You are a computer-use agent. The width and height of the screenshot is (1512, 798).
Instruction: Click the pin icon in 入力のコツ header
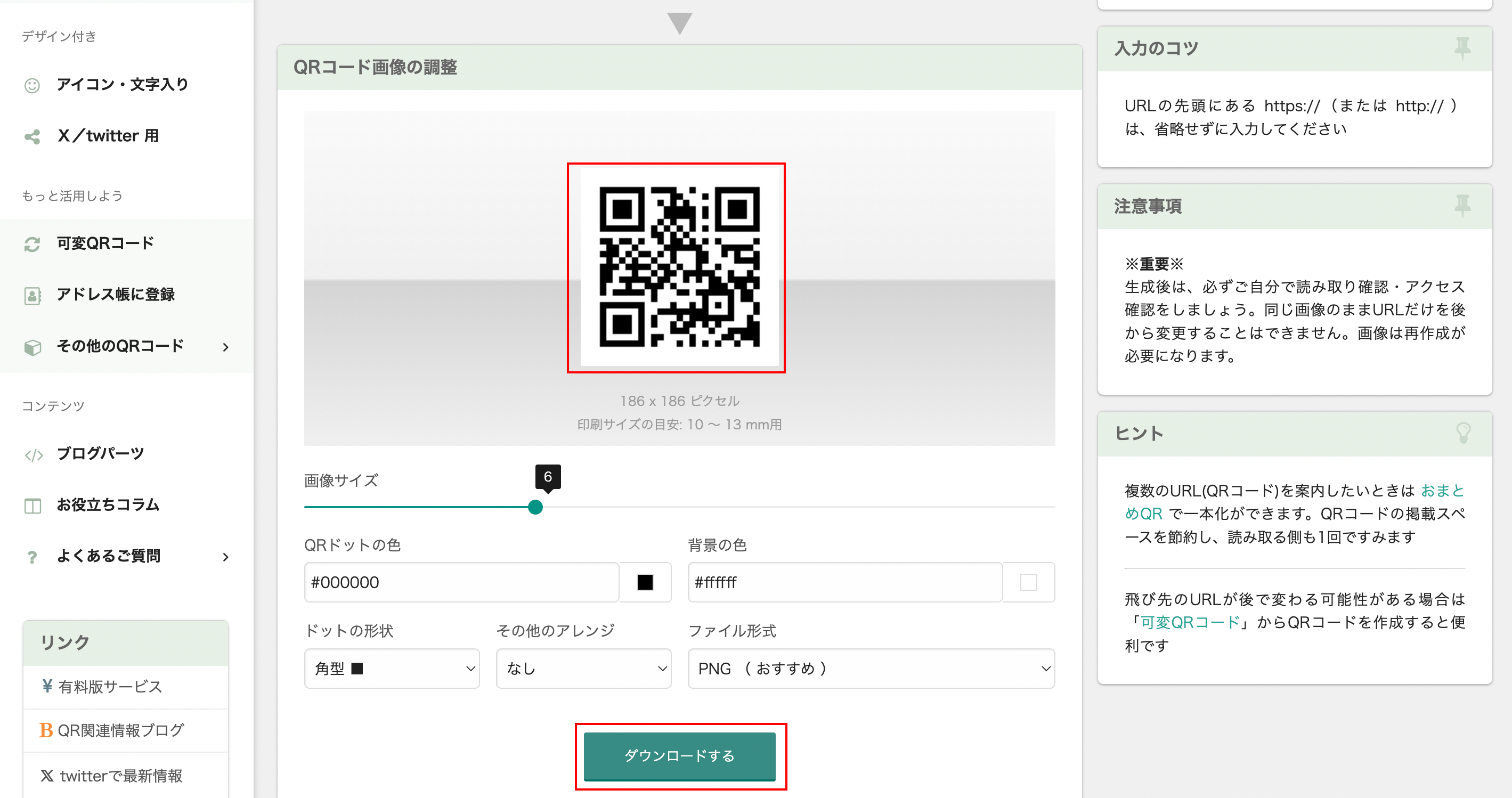[1462, 48]
